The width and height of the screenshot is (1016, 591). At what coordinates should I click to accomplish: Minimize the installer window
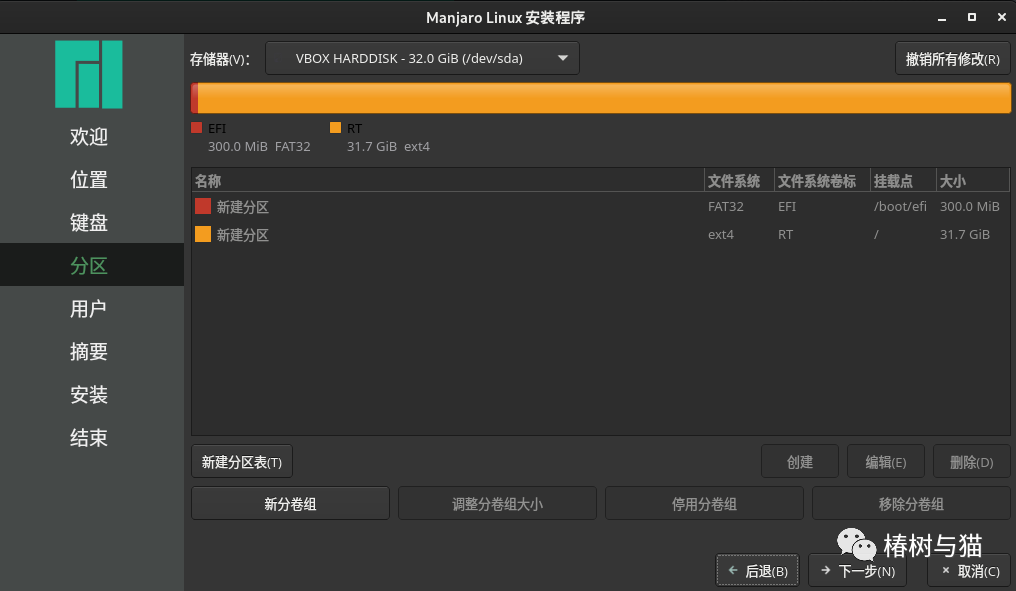pyautogui.click(x=941, y=18)
